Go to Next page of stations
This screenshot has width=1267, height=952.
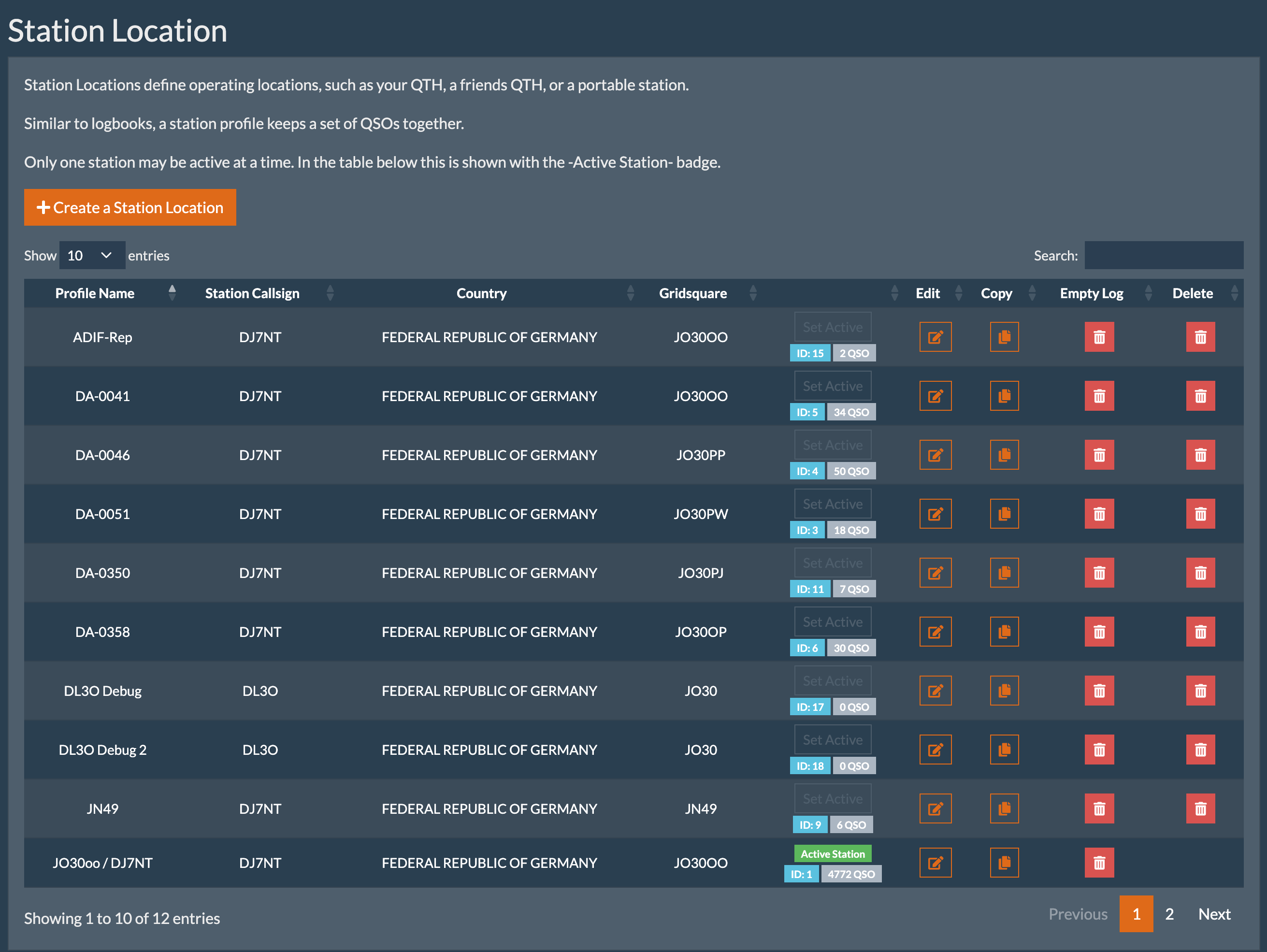point(1214,914)
